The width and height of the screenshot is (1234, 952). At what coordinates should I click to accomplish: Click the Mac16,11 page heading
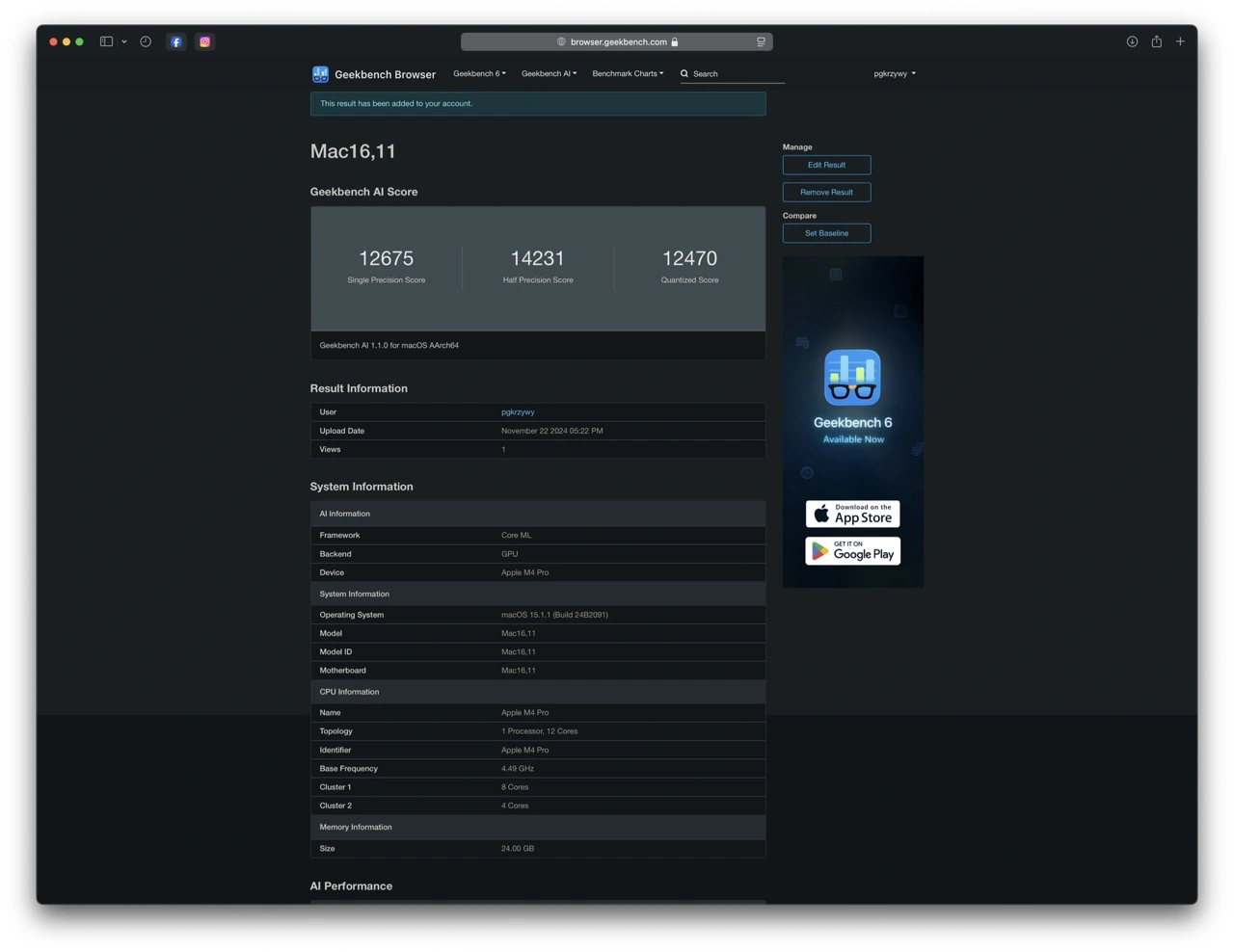[353, 151]
